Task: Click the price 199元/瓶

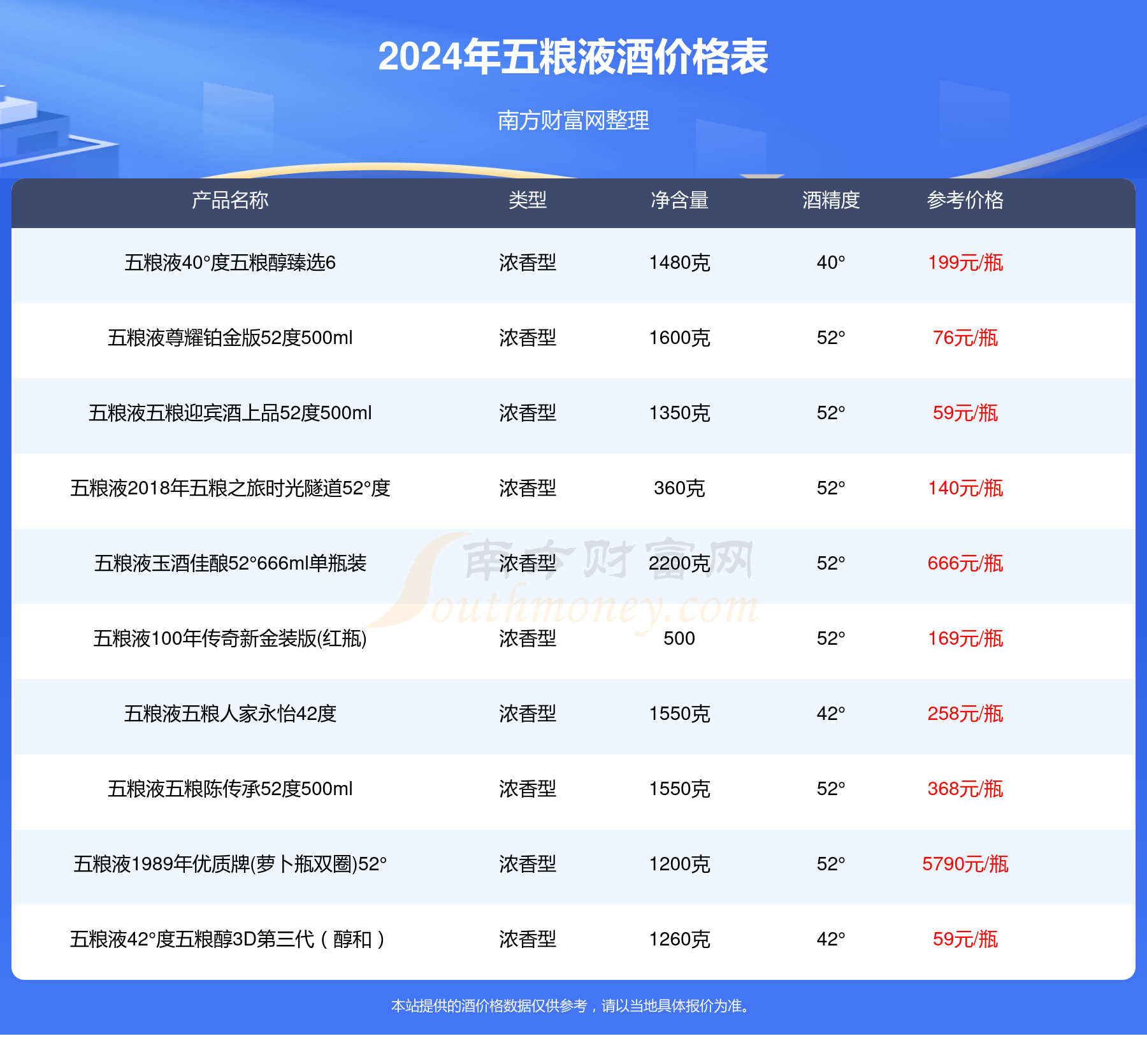Action: pos(965,262)
